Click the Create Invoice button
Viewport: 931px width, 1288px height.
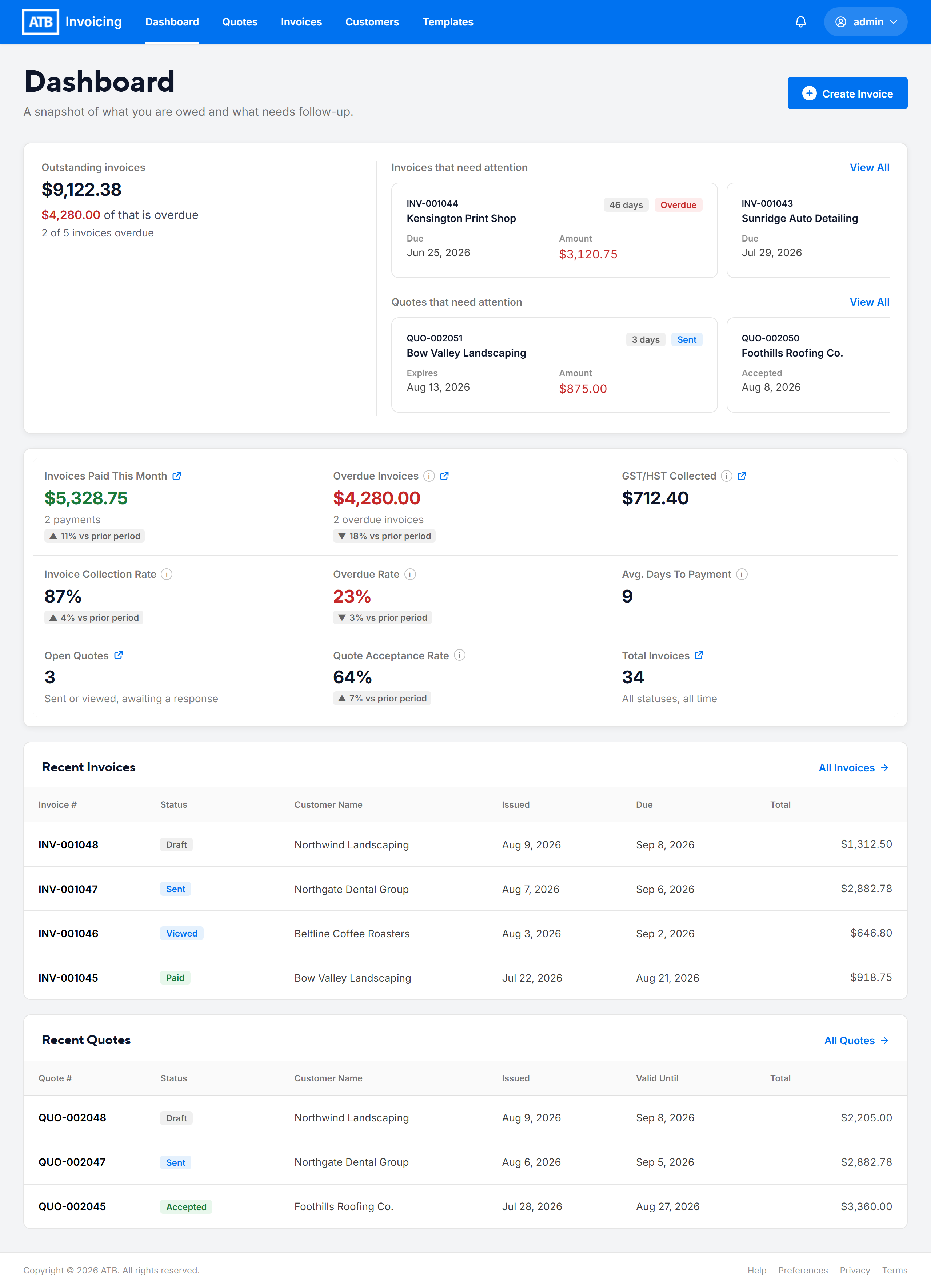[x=847, y=93]
